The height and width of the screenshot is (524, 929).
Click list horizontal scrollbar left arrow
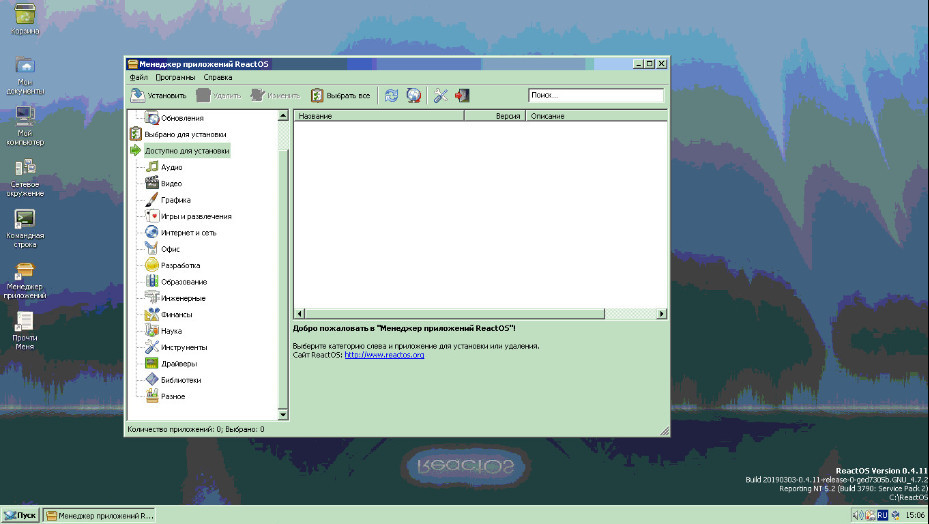[x=299, y=314]
